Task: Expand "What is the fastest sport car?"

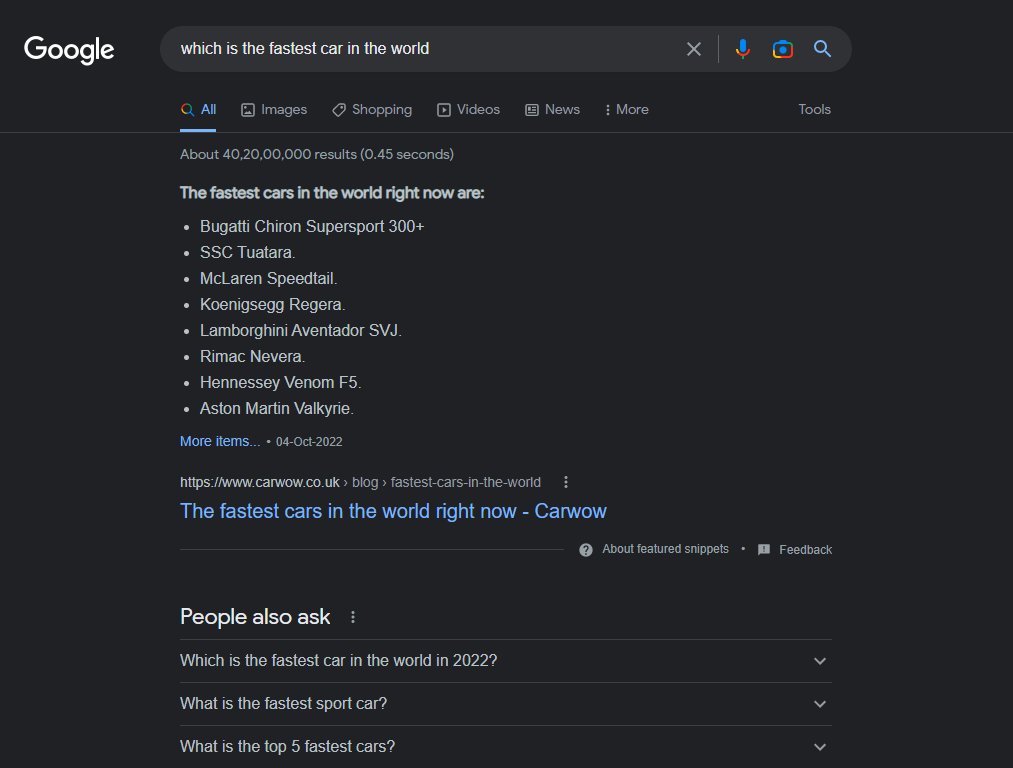Action: [820, 704]
